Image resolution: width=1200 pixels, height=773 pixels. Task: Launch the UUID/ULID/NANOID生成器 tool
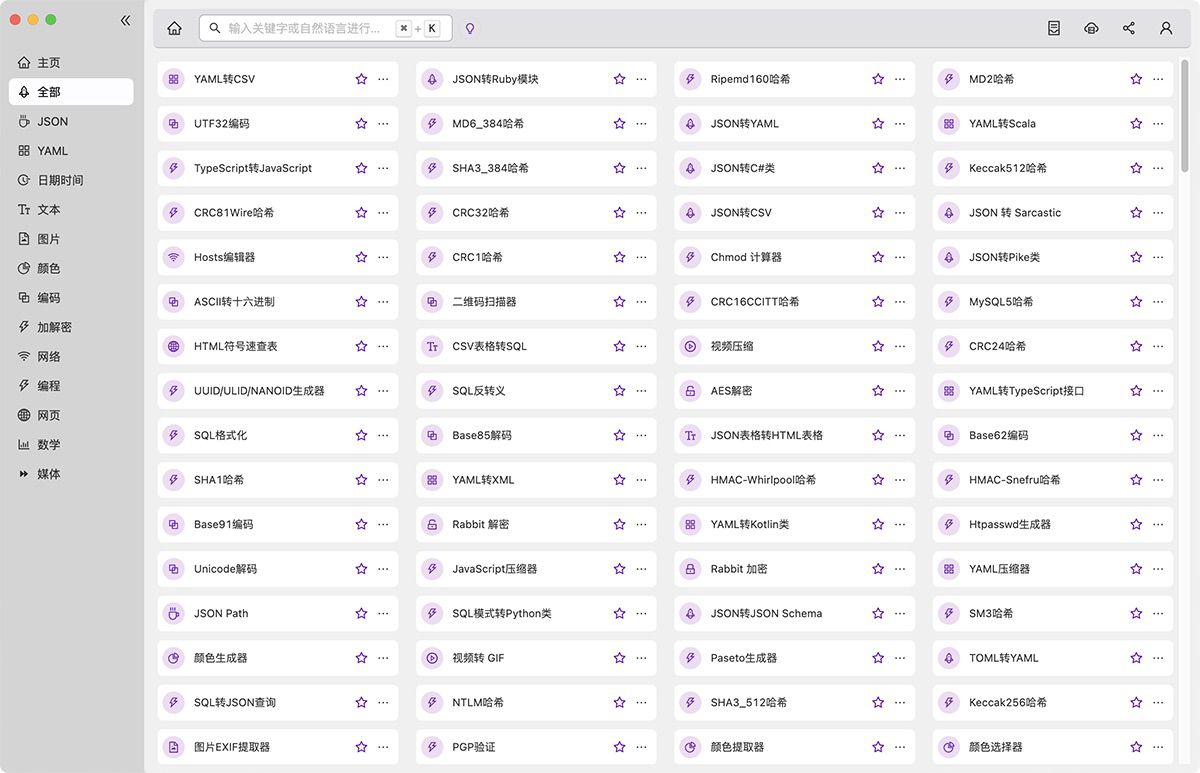(x=259, y=391)
